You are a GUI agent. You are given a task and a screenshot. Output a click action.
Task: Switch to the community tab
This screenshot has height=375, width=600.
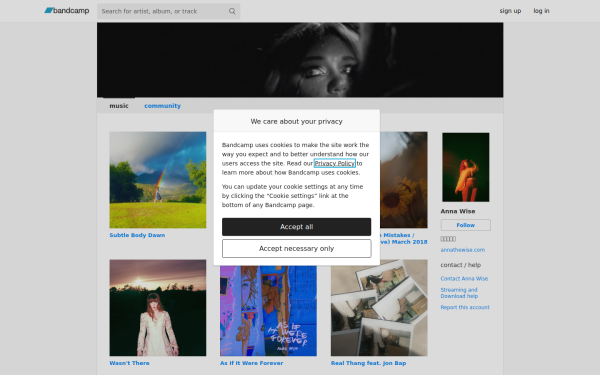[162, 106]
